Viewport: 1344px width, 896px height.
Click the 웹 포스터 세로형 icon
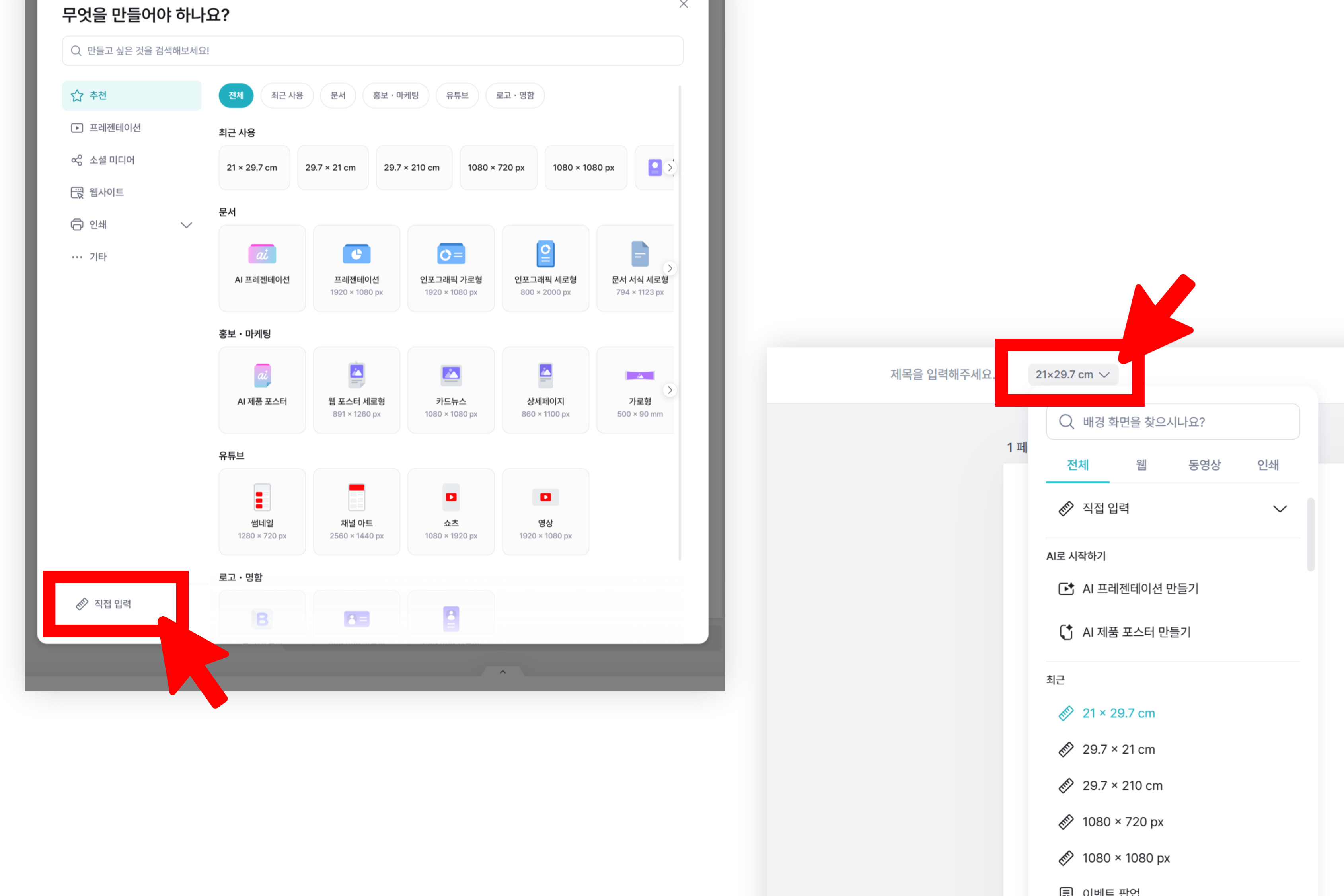356,375
